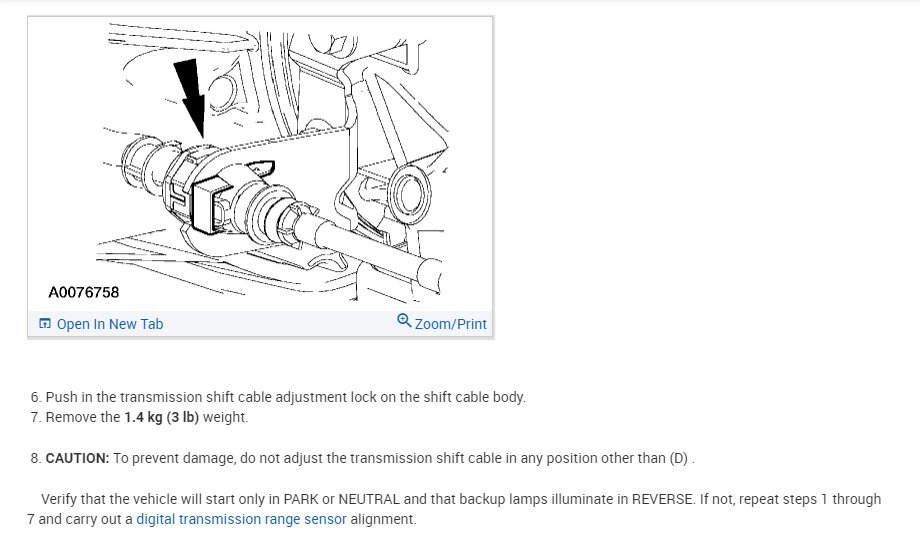Open the figure via Open In New Tab text
The image size is (920, 548).
pos(110,324)
